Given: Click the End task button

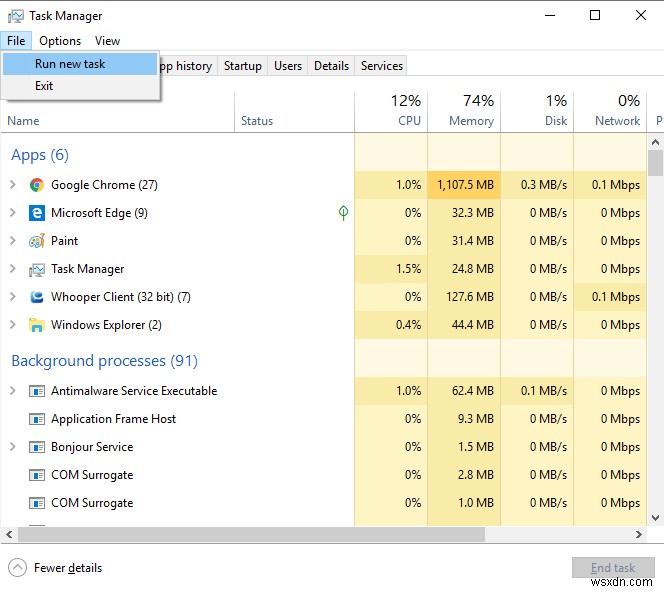Looking at the screenshot, I should 613,567.
